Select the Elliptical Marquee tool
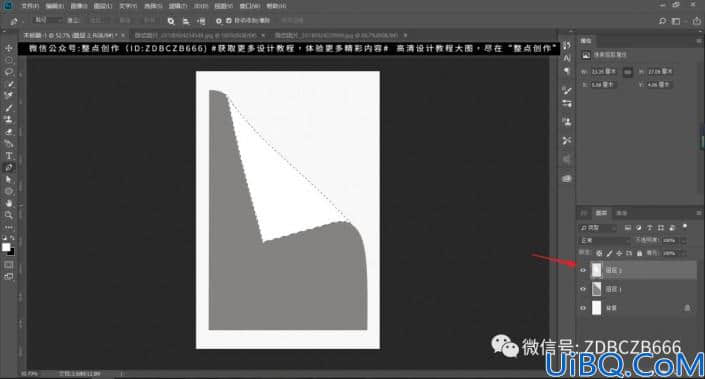 [x=9, y=60]
